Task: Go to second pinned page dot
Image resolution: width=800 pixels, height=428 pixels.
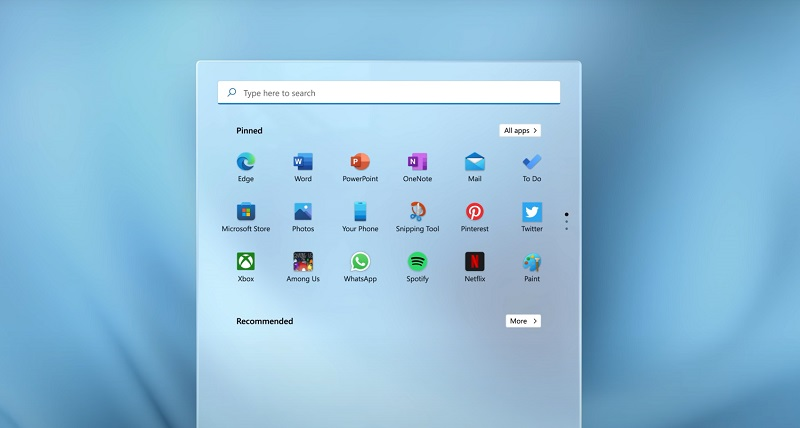Action: pos(566,222)
